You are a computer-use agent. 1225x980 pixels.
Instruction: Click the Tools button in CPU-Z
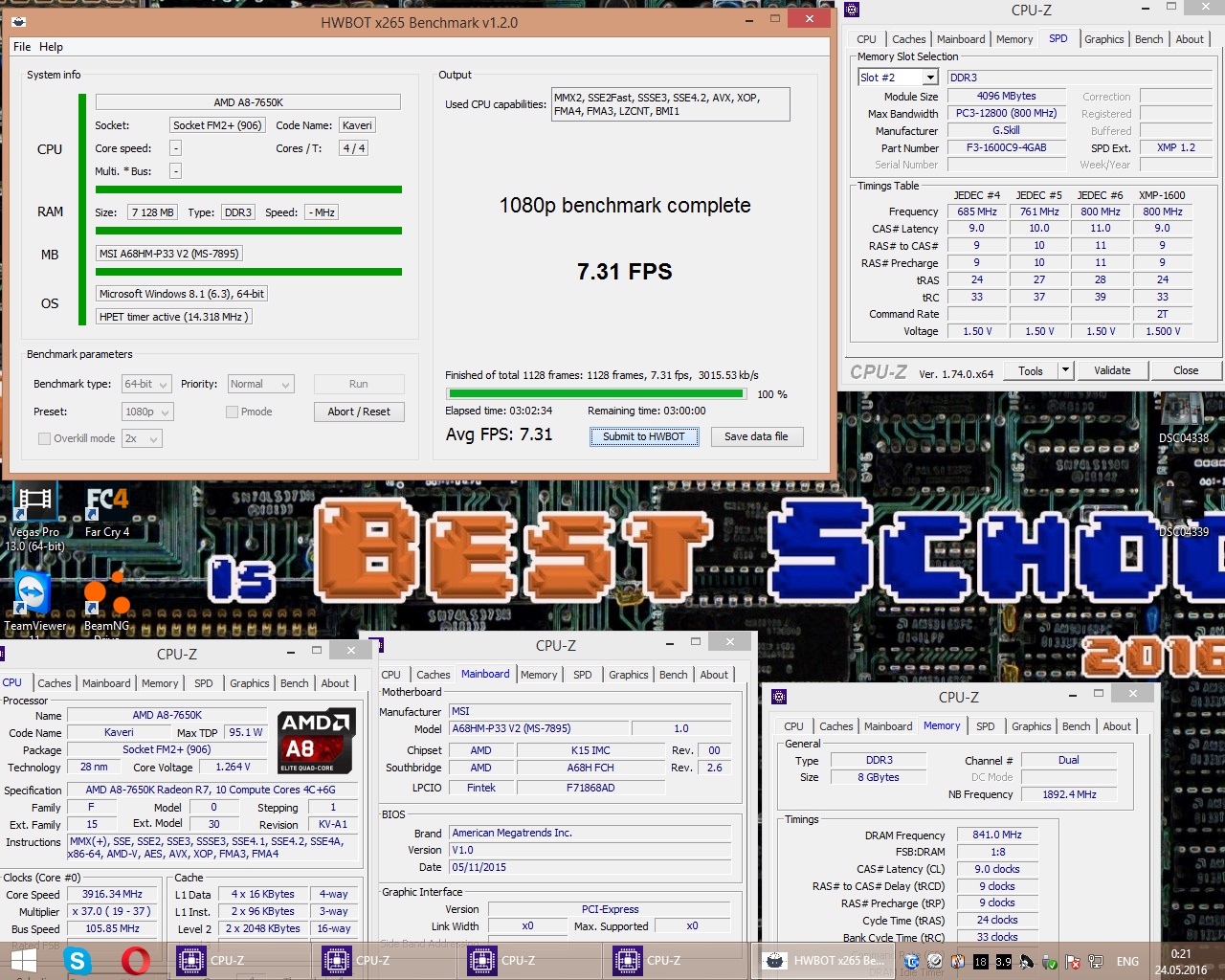1031,370
